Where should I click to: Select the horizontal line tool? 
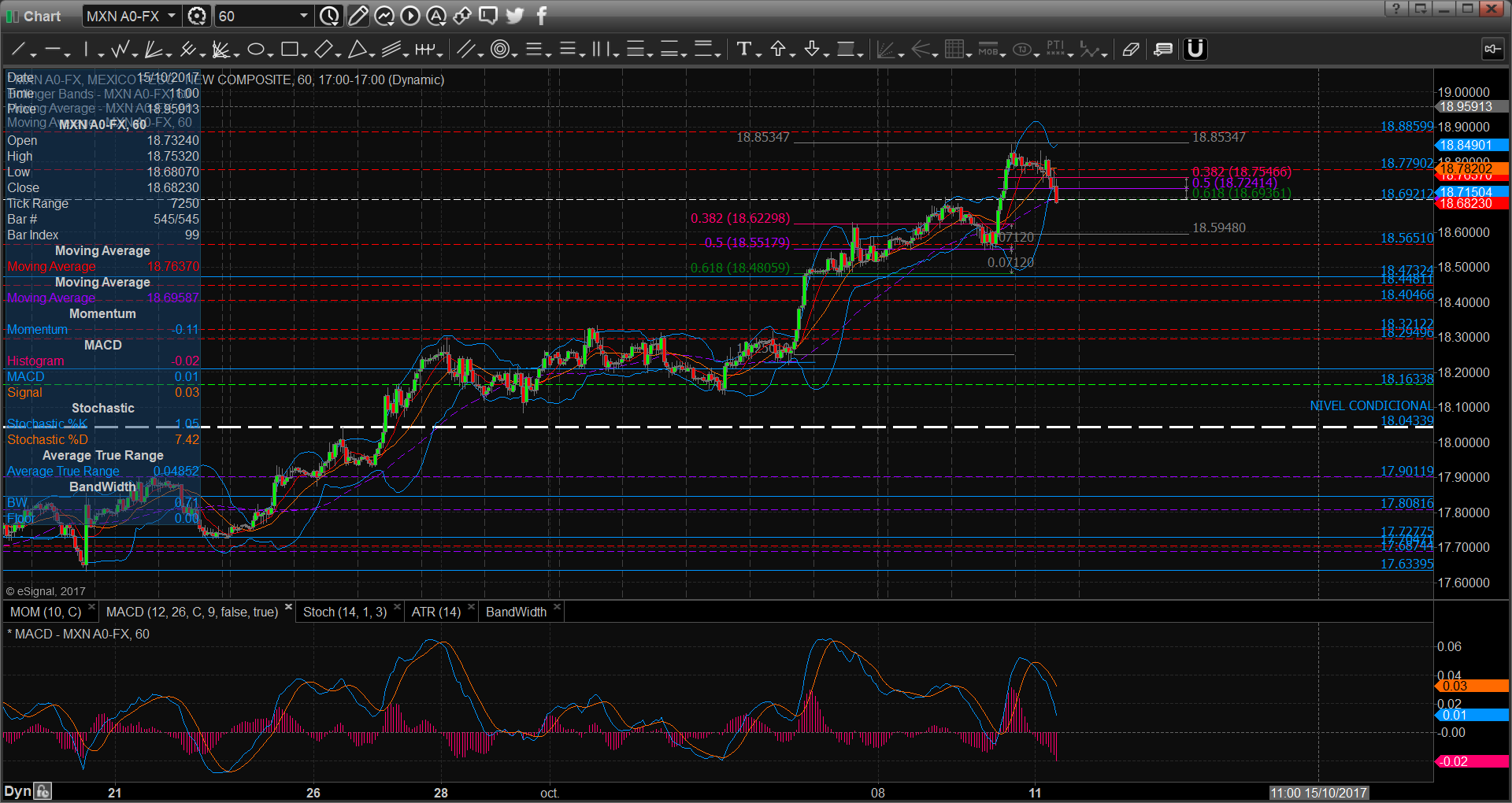point(52,50)
